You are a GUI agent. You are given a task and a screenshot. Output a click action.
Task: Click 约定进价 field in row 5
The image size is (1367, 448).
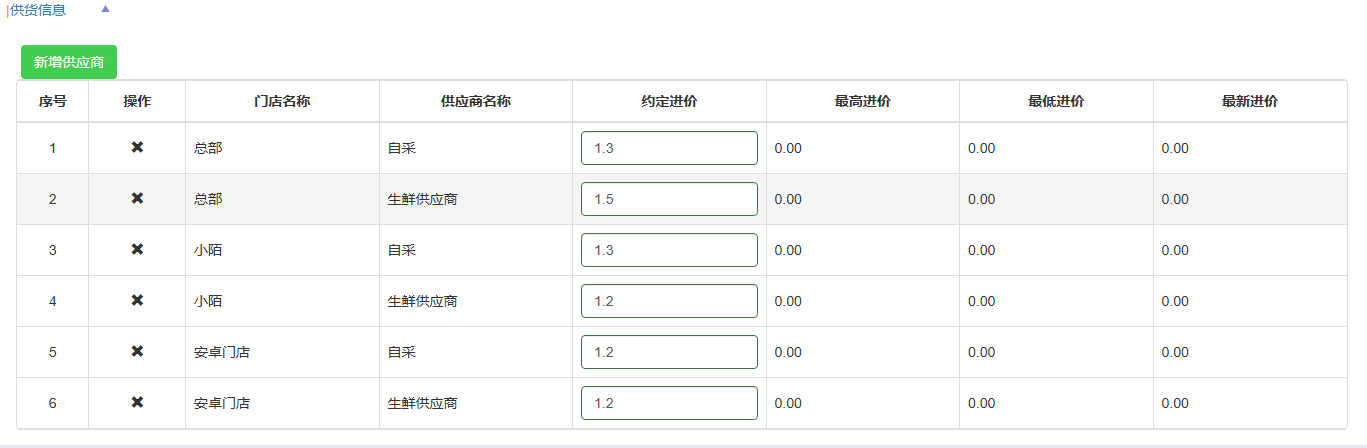669,352
